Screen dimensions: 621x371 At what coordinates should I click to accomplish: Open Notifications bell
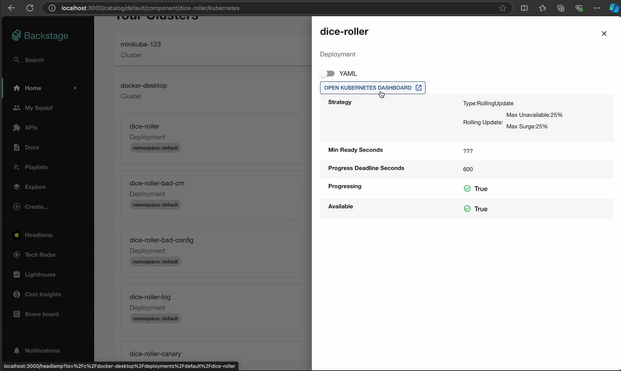tap(17, 351)
